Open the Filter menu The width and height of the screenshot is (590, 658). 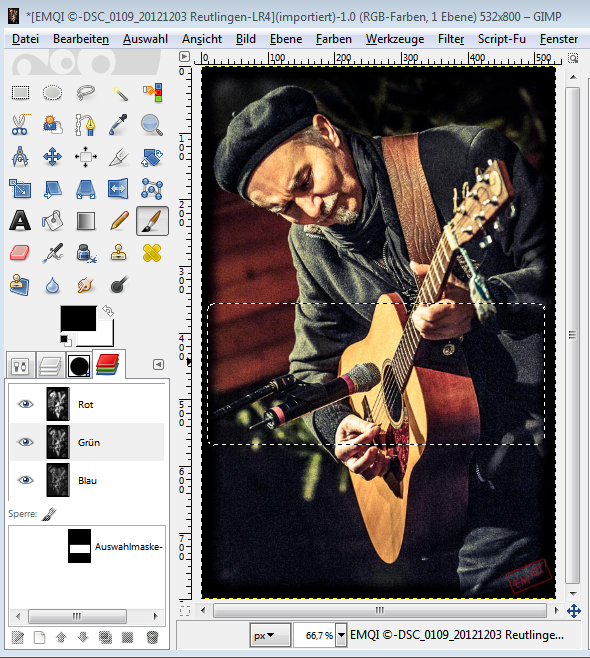[x=451, y=39]
